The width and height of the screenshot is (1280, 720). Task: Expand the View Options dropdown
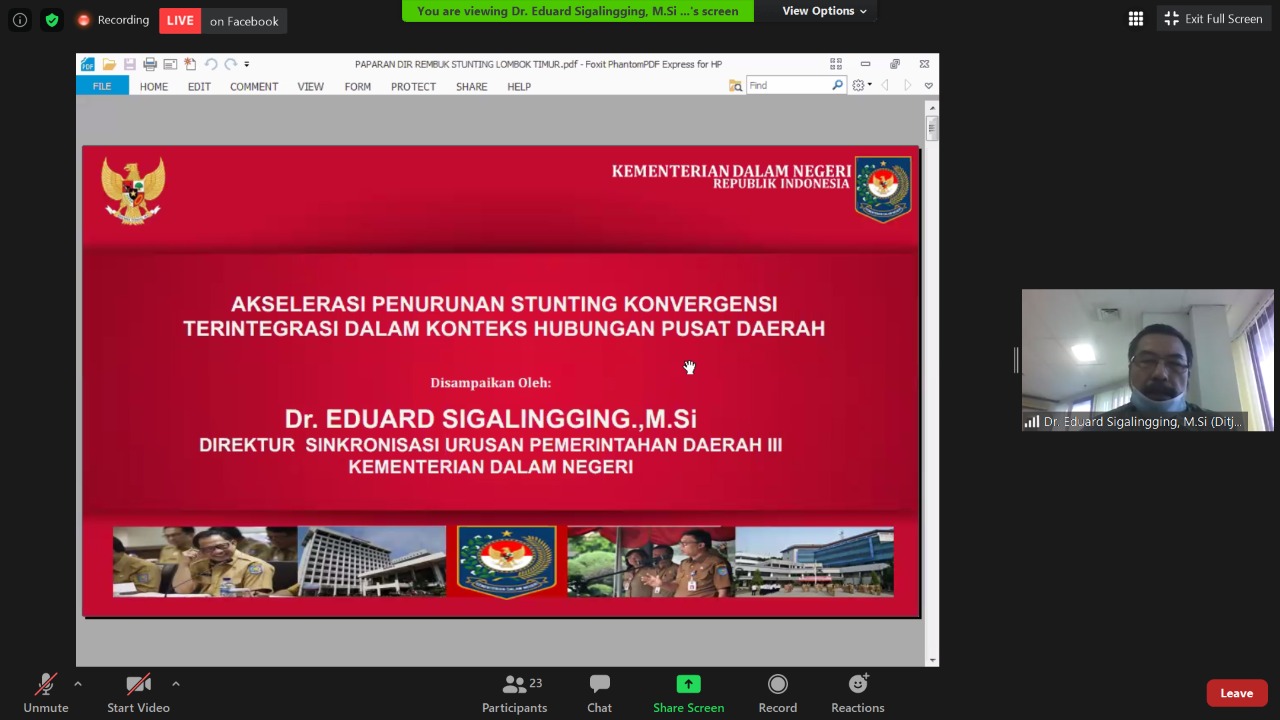824,11
